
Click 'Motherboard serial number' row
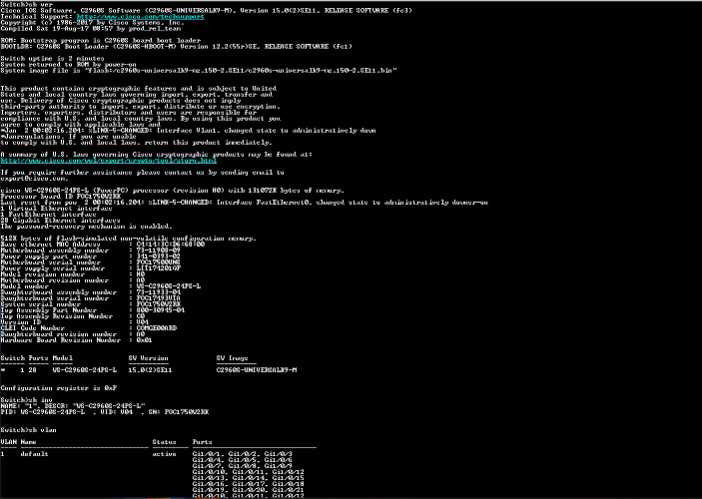click(x=90, y=263)
